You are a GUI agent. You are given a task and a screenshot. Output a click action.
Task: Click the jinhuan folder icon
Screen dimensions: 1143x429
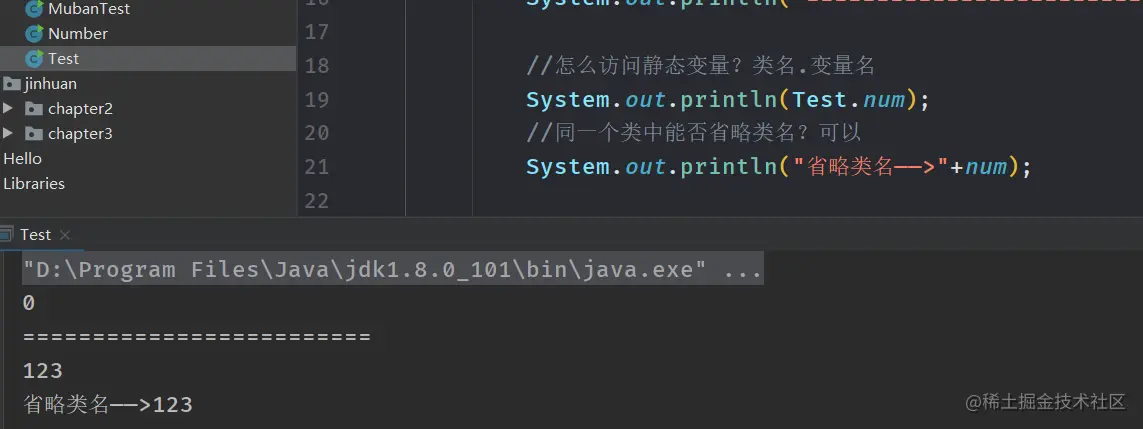coord(12,84)
